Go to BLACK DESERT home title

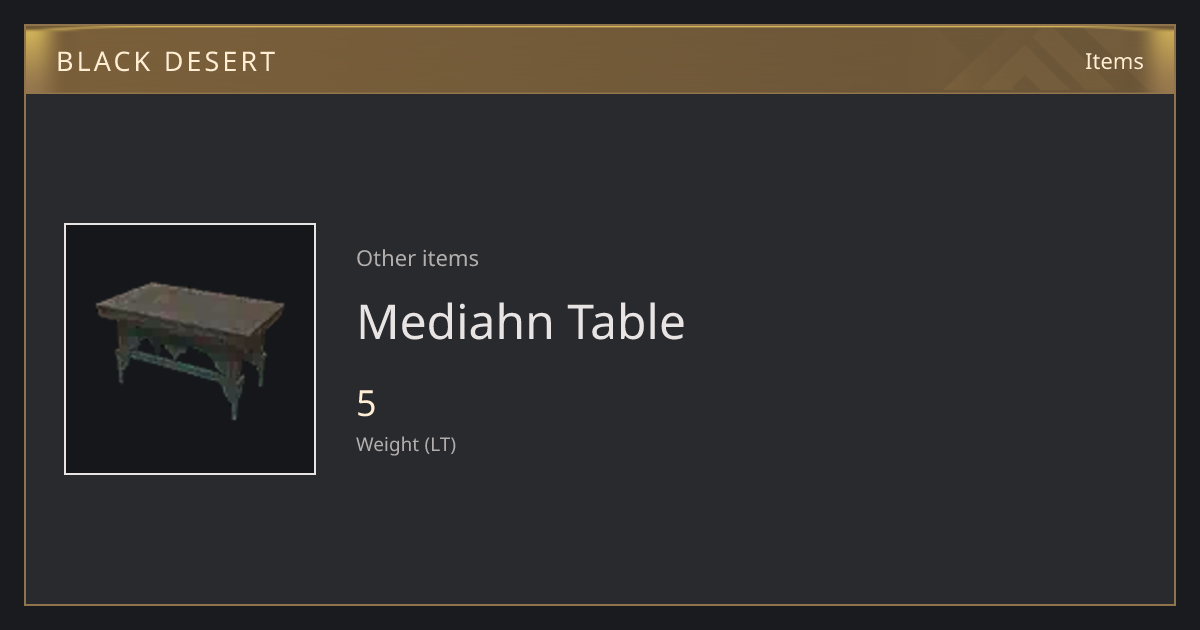166,61
